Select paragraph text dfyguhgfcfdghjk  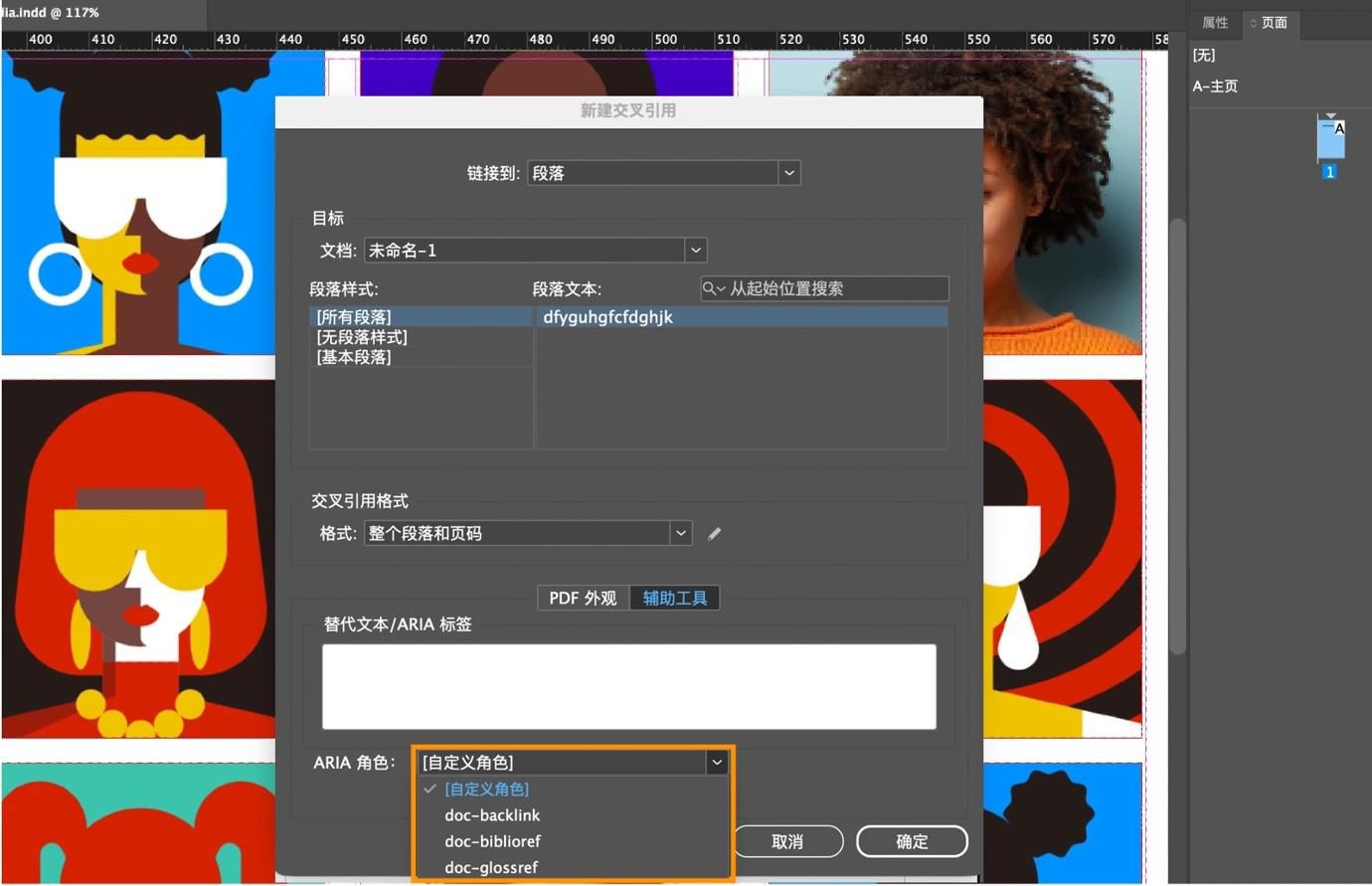tap(742, 317)
